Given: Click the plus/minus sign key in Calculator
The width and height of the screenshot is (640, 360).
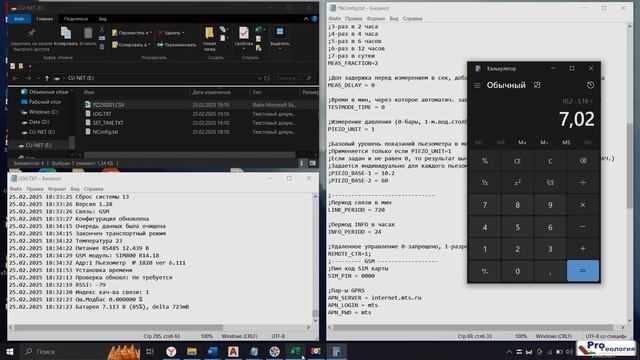Looking at the screenshot, I should click(485, 271).
